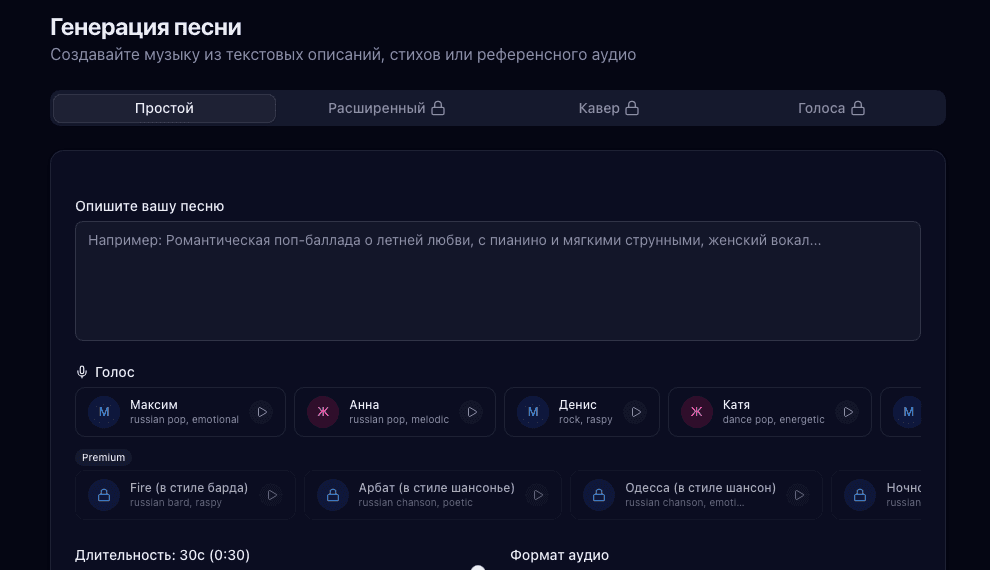
Task: Click the duration slider handle
Action: [478, 567]
